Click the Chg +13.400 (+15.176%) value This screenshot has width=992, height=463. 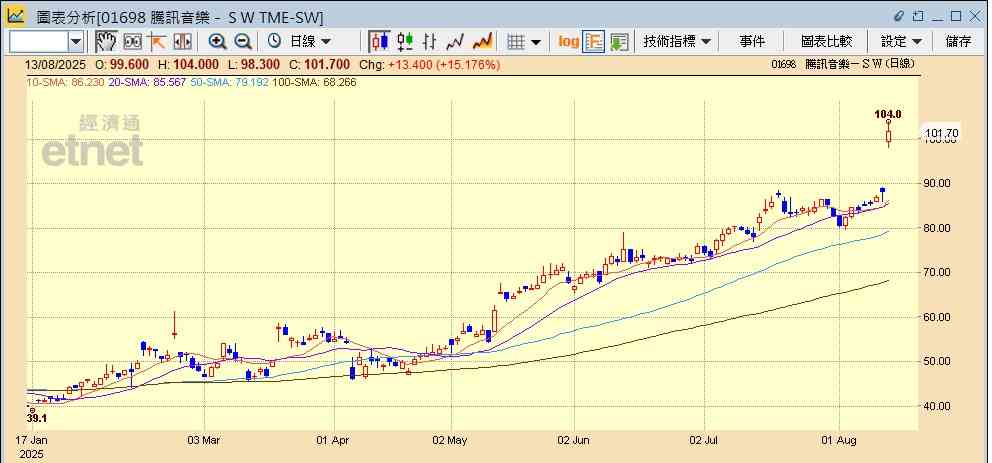[430, 65]
